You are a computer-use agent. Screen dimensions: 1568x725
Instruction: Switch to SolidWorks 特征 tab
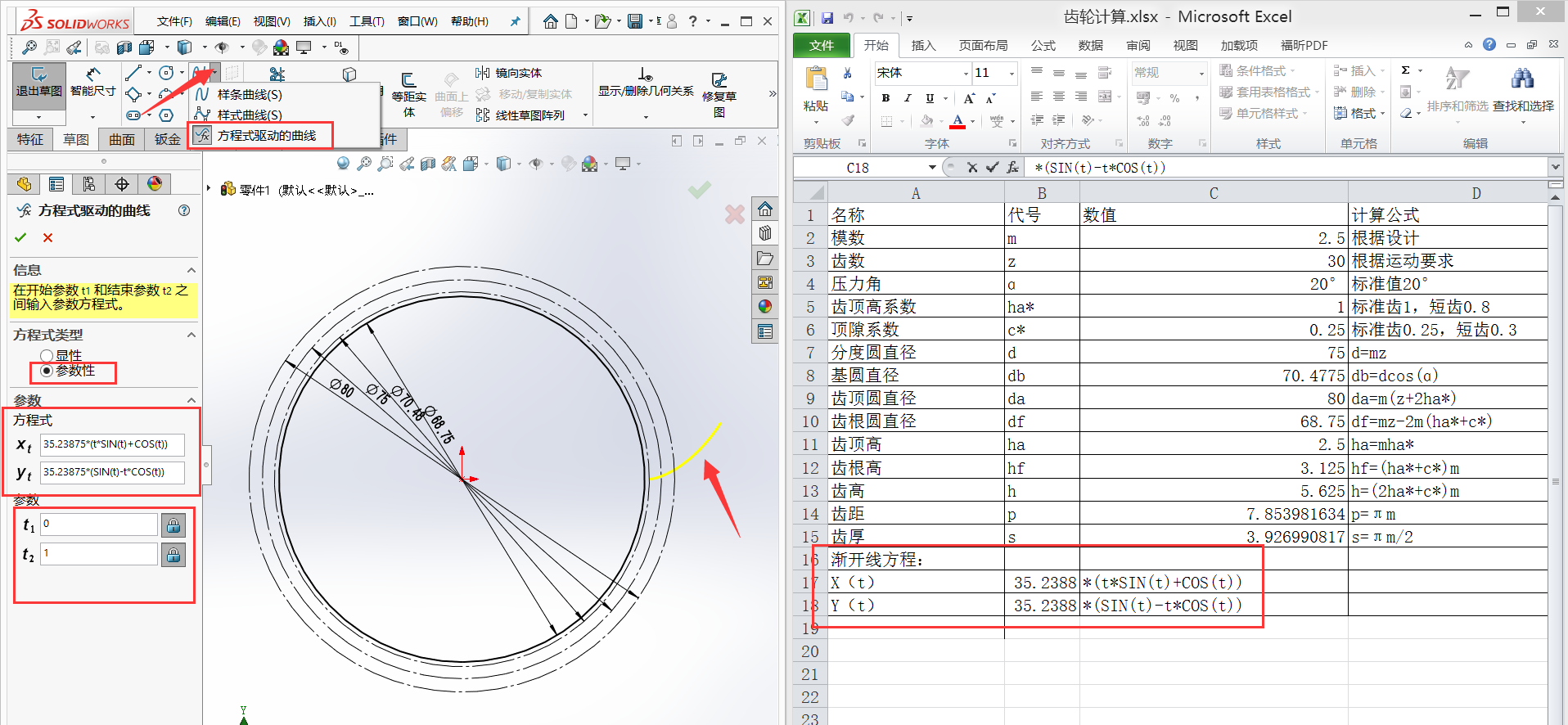(x=30, y=139)
